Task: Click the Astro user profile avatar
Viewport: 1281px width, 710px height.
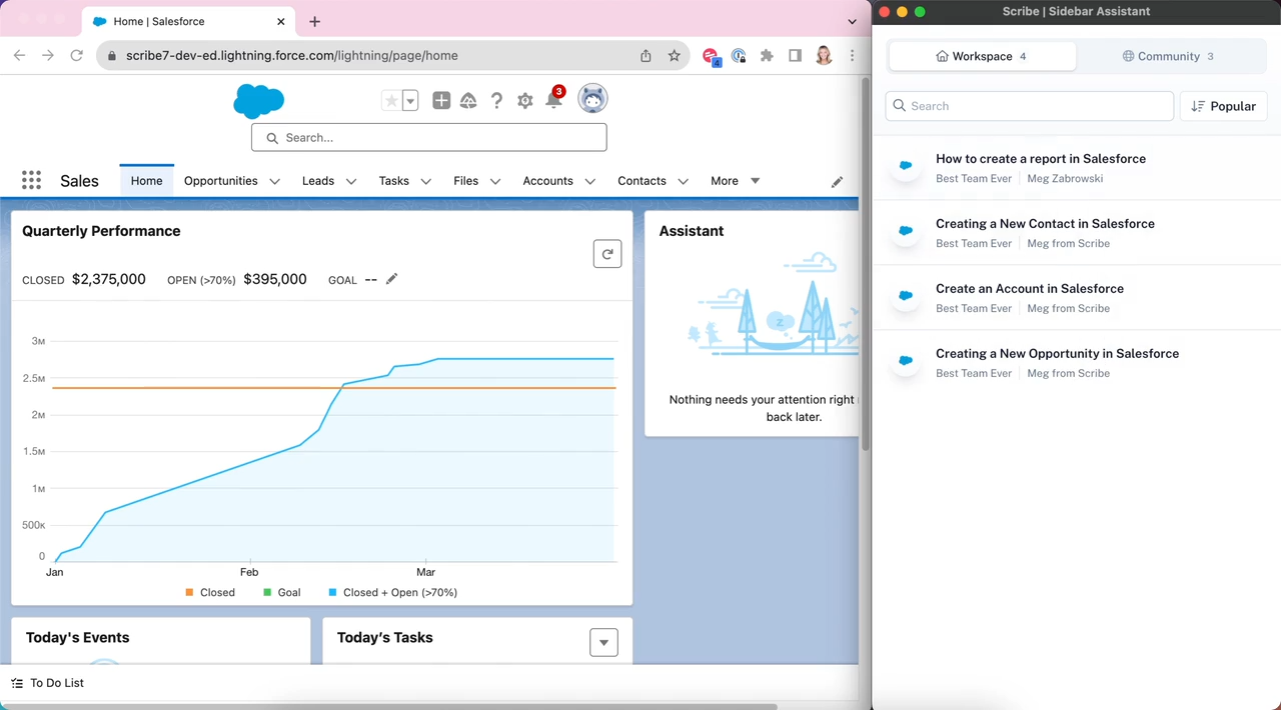Action: coord(593,98)
